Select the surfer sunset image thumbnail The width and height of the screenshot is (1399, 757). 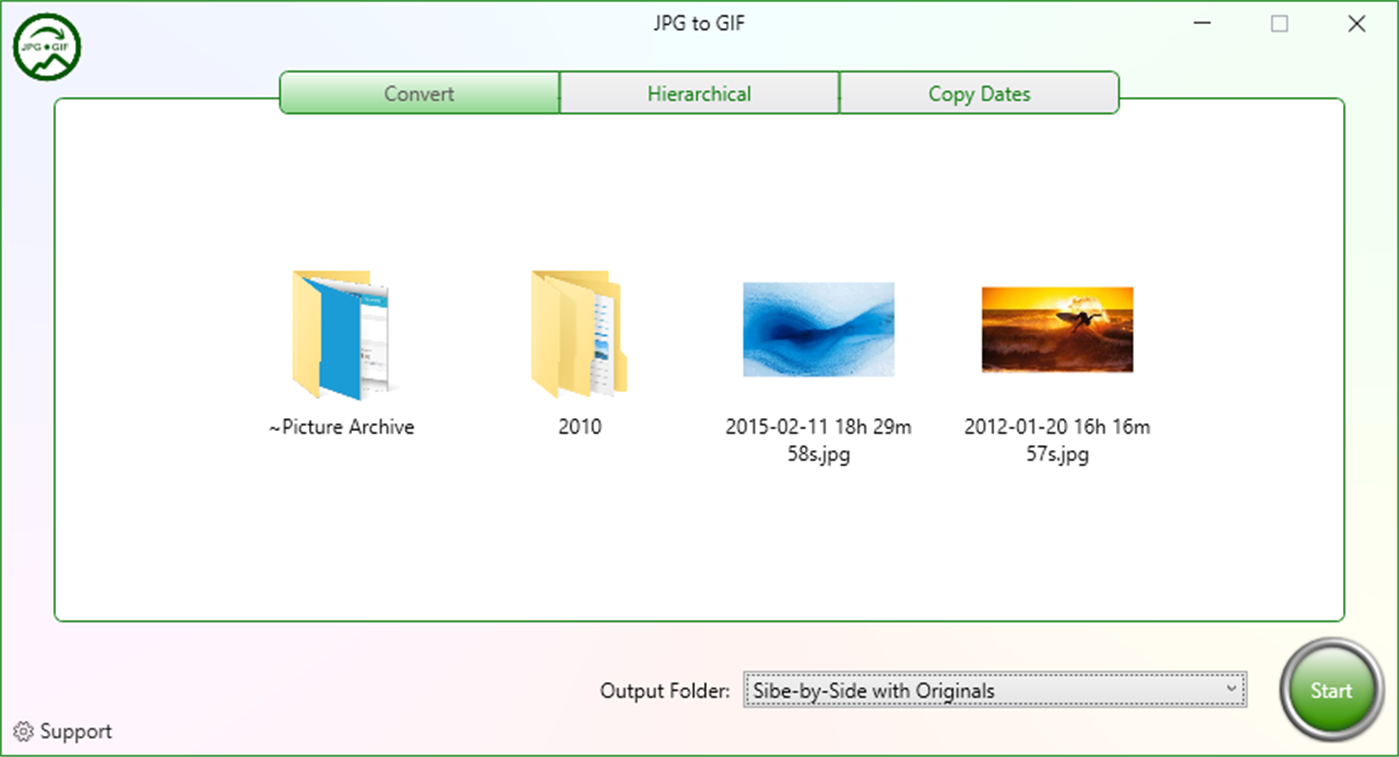pos(1056,328)
